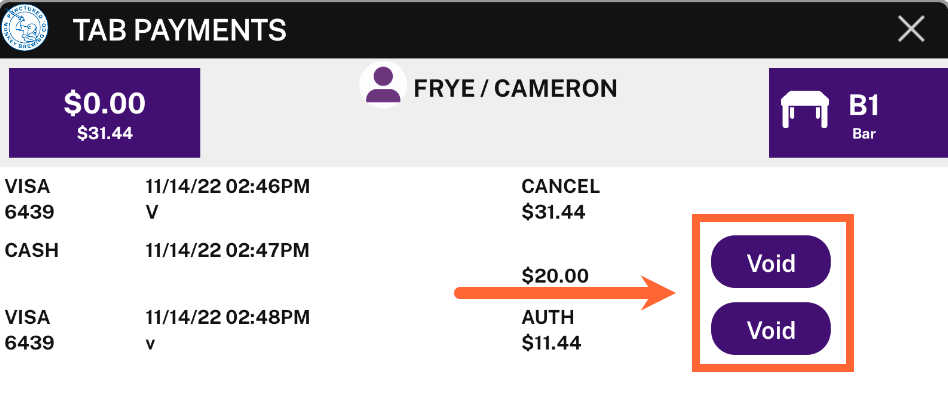Close the Tab Payments window

coord(911,29)
